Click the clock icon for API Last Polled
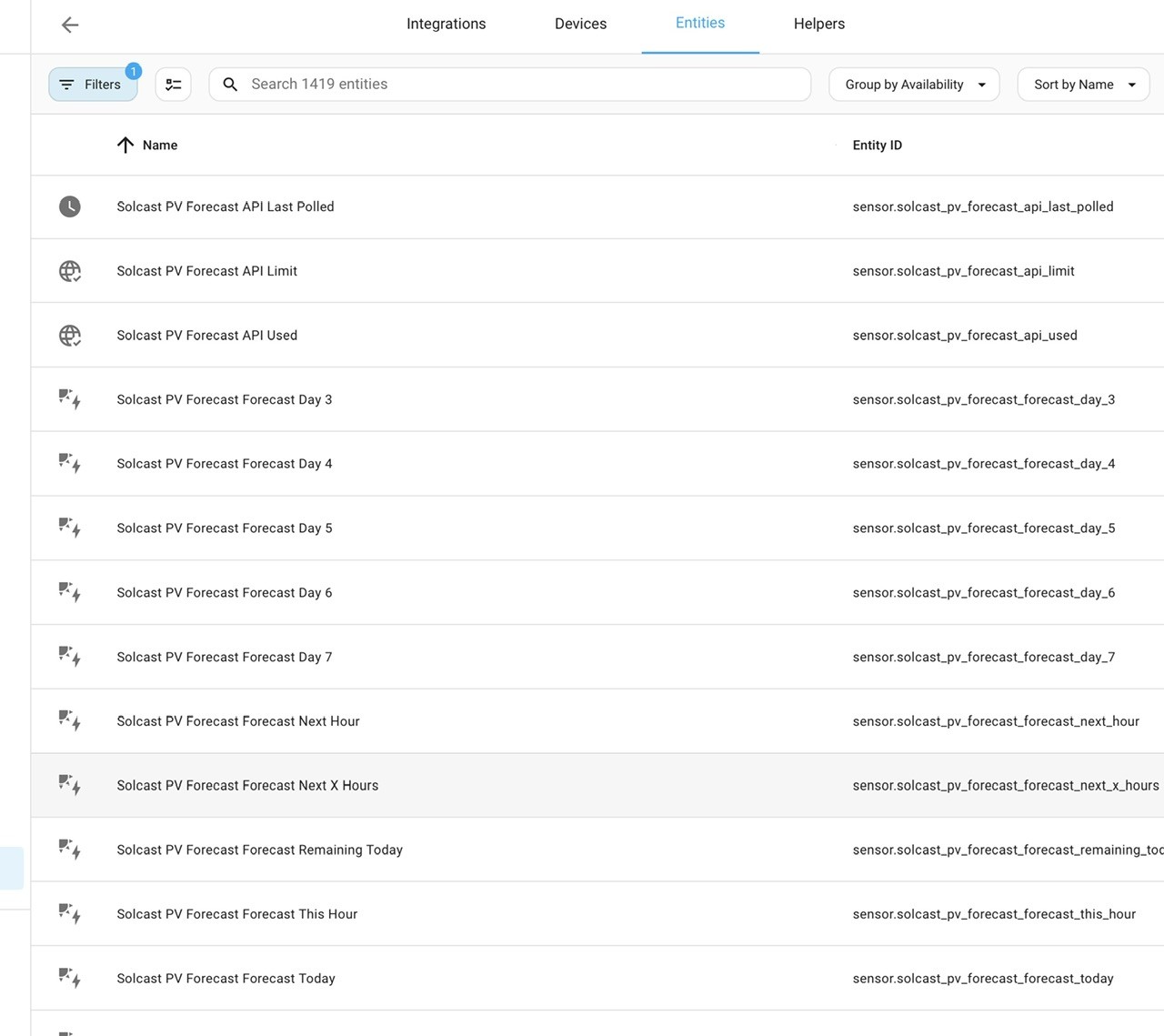This screenshot has width=1164, height=1036. tap(70, 206)
